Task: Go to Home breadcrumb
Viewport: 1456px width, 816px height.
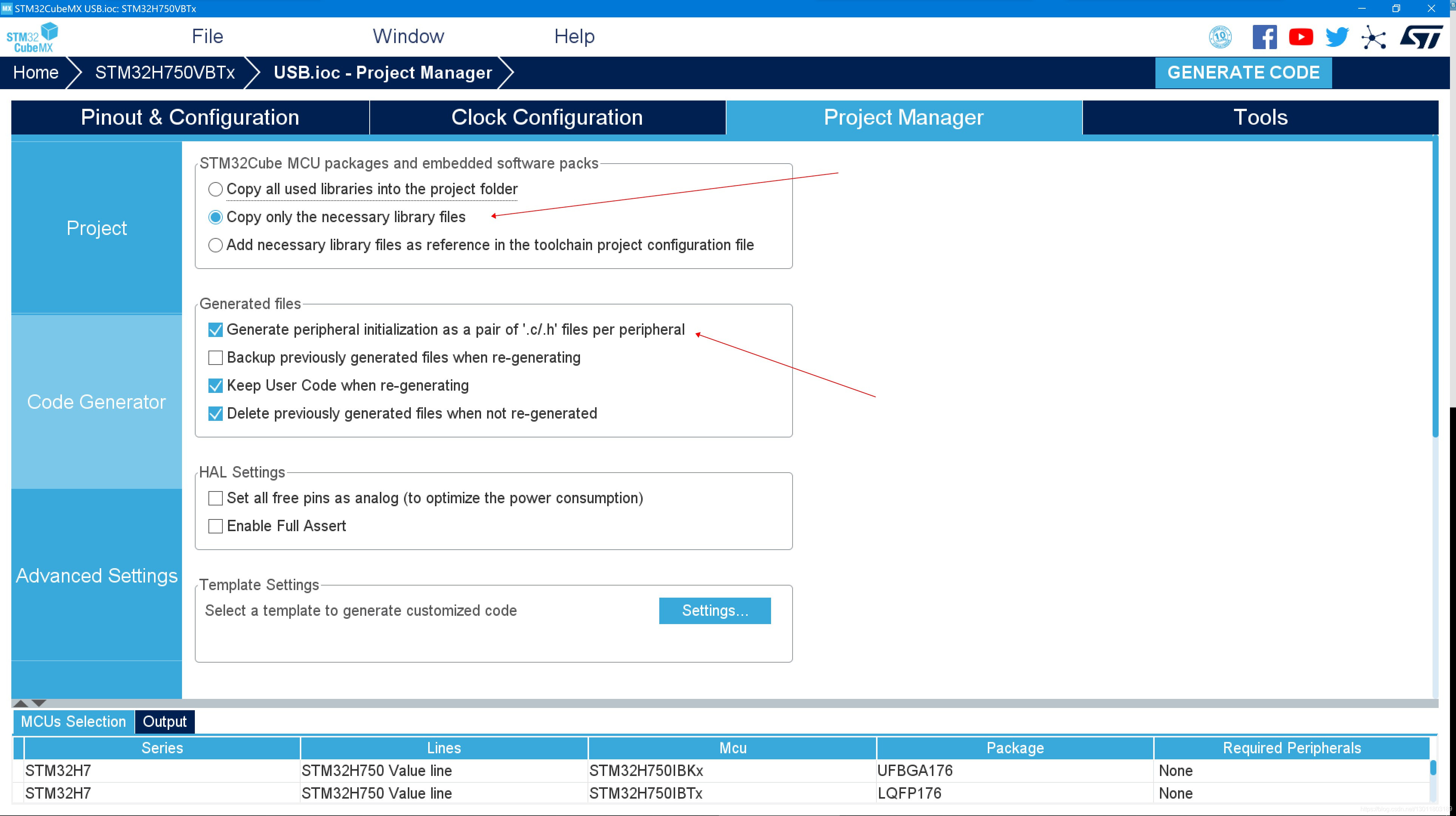Action: pos(35,73)
